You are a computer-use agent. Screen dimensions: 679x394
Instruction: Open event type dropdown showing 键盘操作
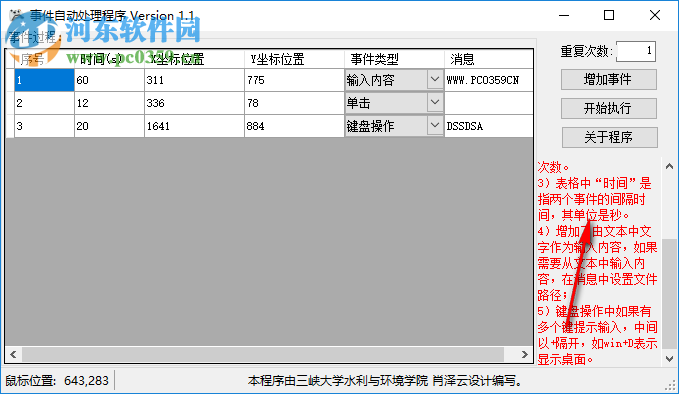[435, 126]
